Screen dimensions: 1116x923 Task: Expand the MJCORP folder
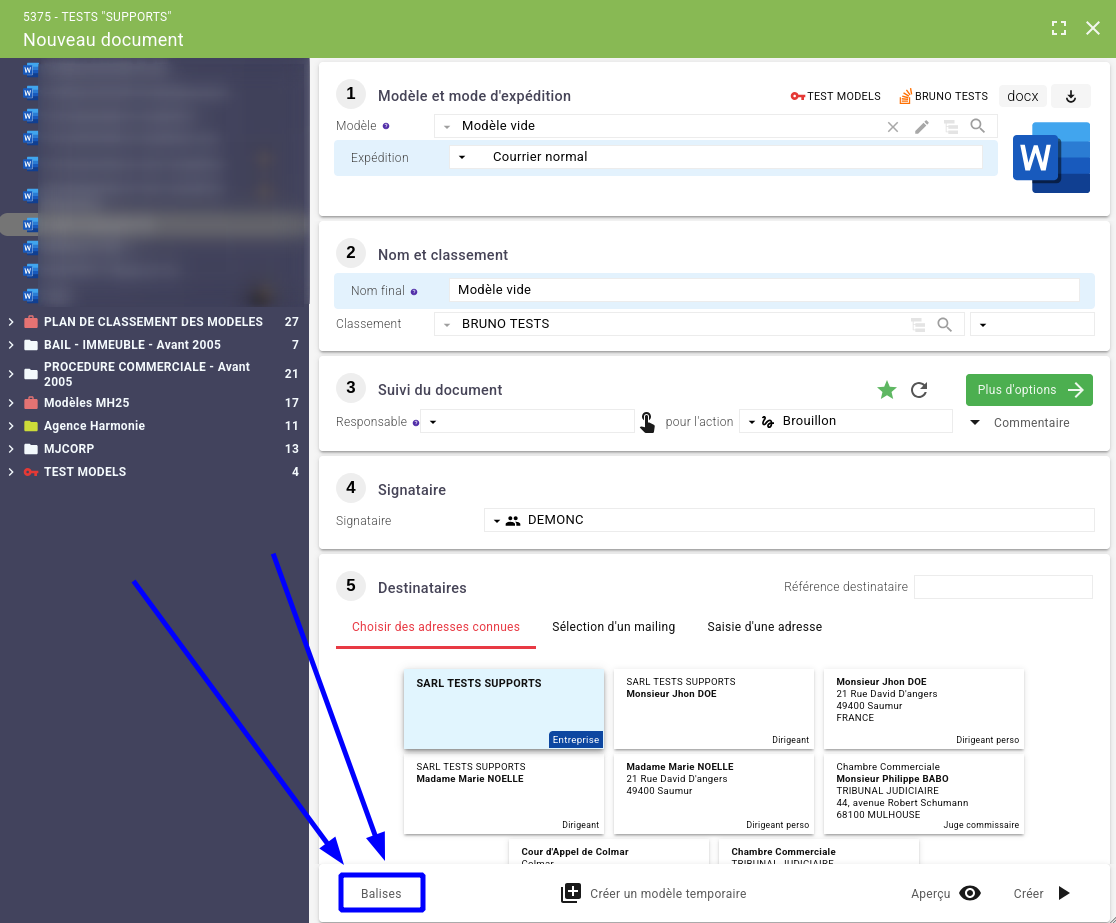pos(11,449)
